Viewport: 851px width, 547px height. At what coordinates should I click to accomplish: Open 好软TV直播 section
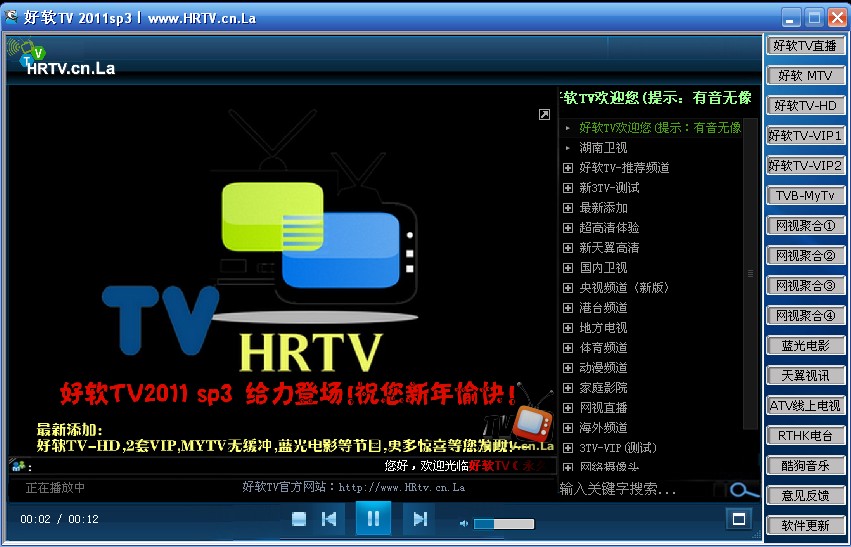click(x=805, y=46)
